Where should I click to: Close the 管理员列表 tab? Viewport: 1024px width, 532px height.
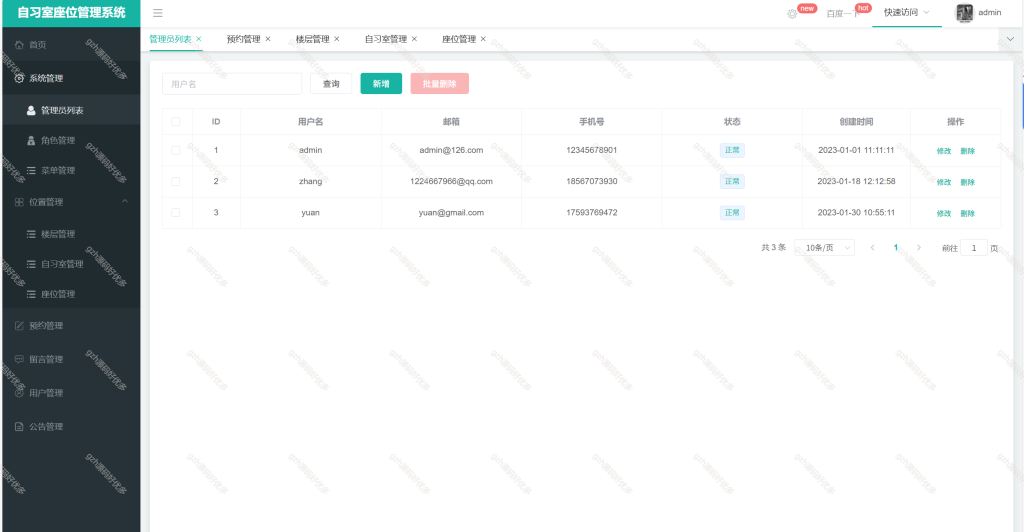pos(199,39)
